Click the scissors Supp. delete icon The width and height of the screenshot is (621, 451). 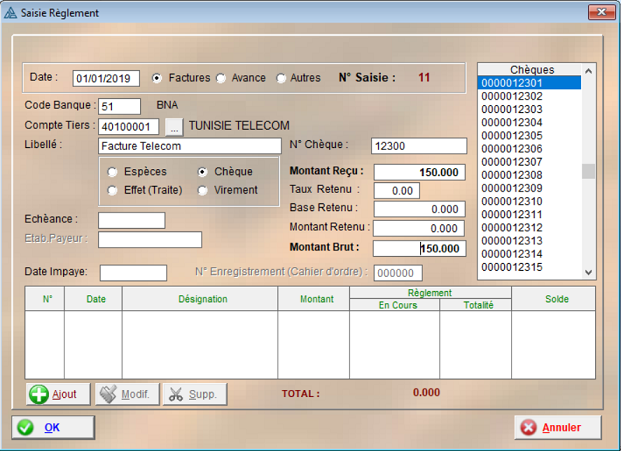pos(174,394)
